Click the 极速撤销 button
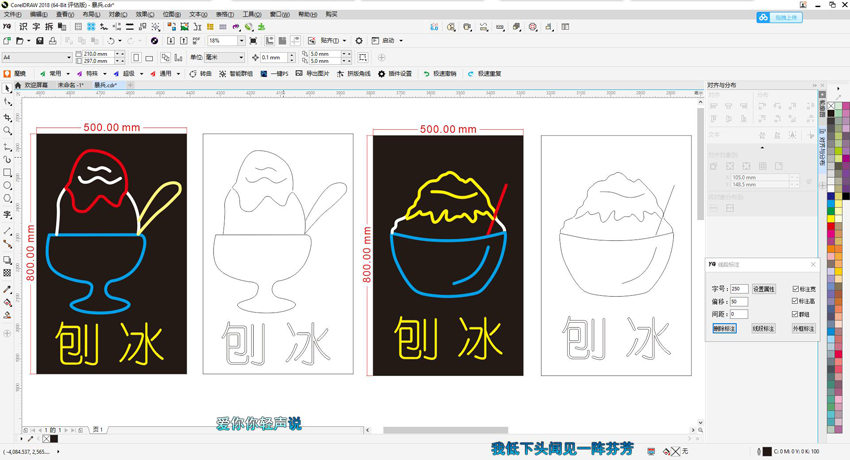Image resolution: width=850 pixels, height=460 pixels. (440, 74)
